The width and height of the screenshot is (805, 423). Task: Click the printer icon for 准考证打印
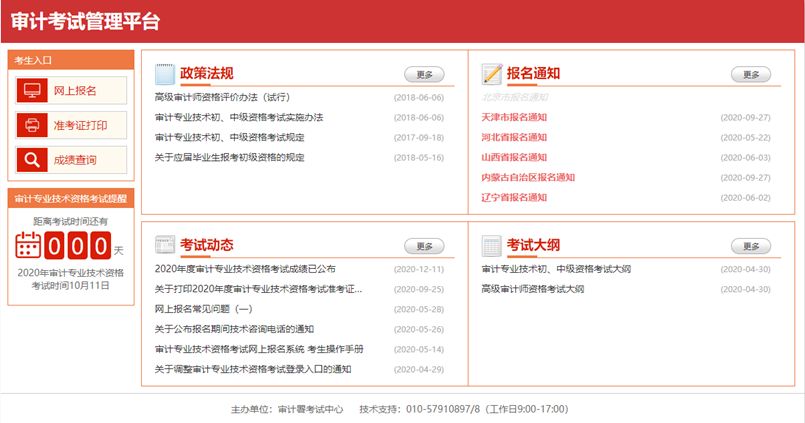coord(32,125)
